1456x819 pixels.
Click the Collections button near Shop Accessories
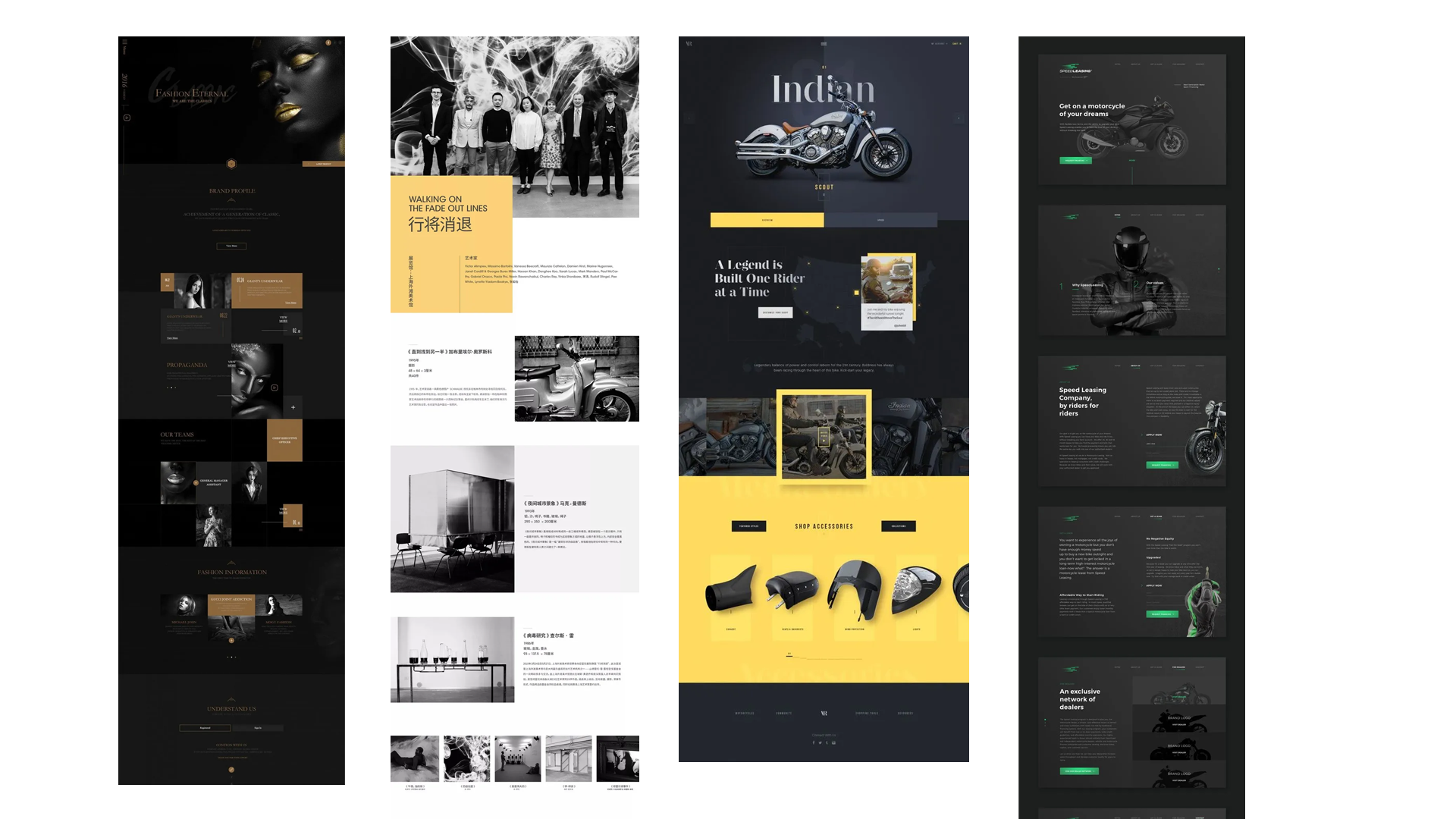(x=899, y=526)
